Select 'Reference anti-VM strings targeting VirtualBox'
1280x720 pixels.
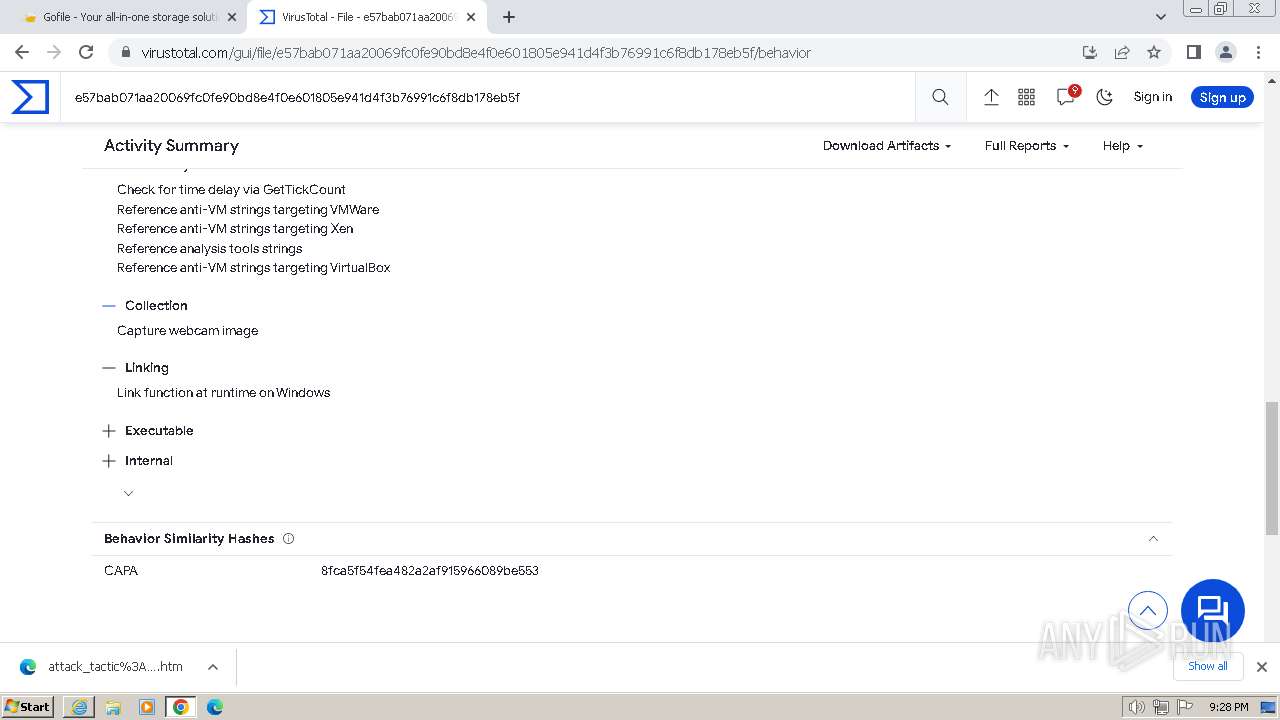pyautogui.click(x=253, y=268)
